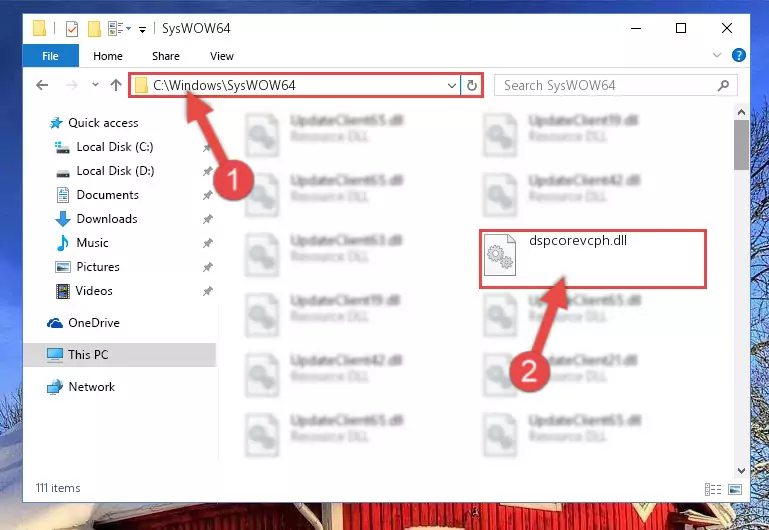The width and height of the screenshot is (769, 530).
Task: Click the address bar path C:\Windows\SysWOW64
Action: [224, 85]
